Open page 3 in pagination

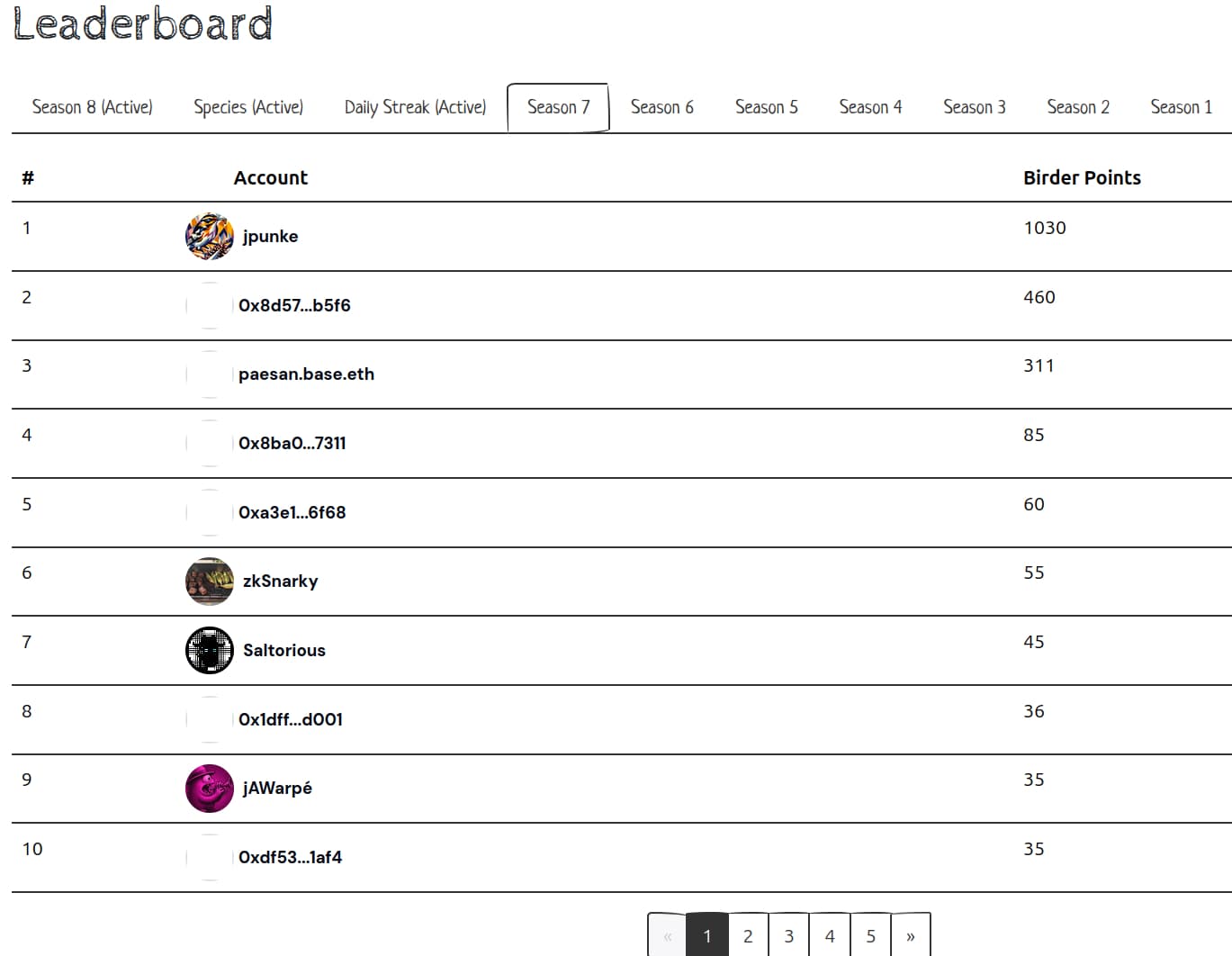tap(788, 936)
